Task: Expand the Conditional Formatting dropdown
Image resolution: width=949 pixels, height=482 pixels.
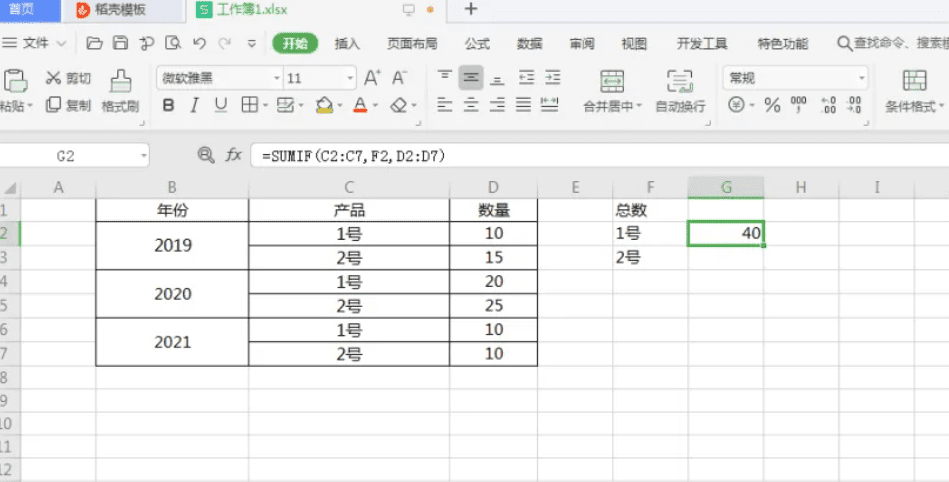Action: tap(942, 106)
